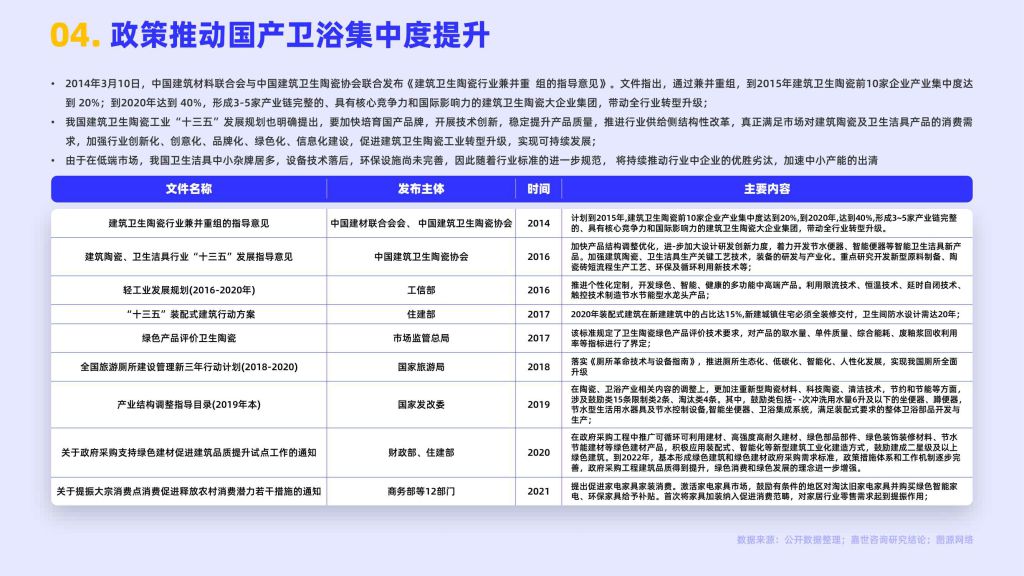
Task: Click cell 绿色产品评价卫生陶瓷
Action: (x=189, y=338)
